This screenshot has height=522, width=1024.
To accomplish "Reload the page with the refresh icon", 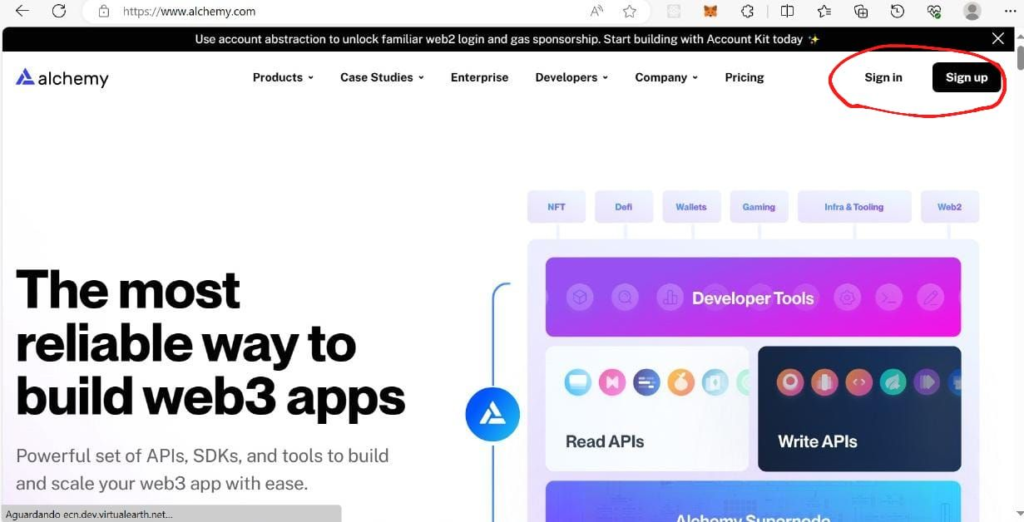I will point(59,11).
